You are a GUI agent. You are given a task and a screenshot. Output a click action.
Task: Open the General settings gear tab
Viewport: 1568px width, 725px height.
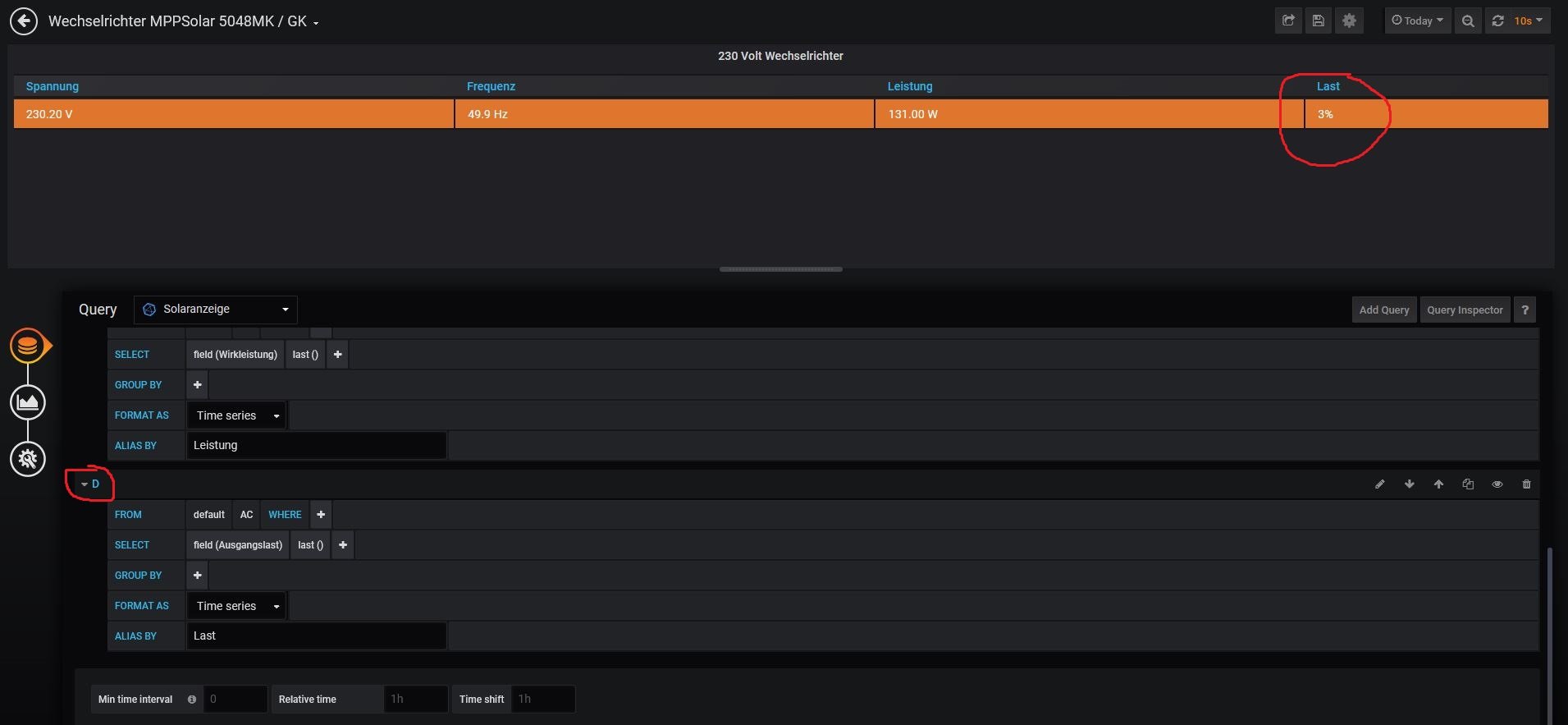pos(28,459)
